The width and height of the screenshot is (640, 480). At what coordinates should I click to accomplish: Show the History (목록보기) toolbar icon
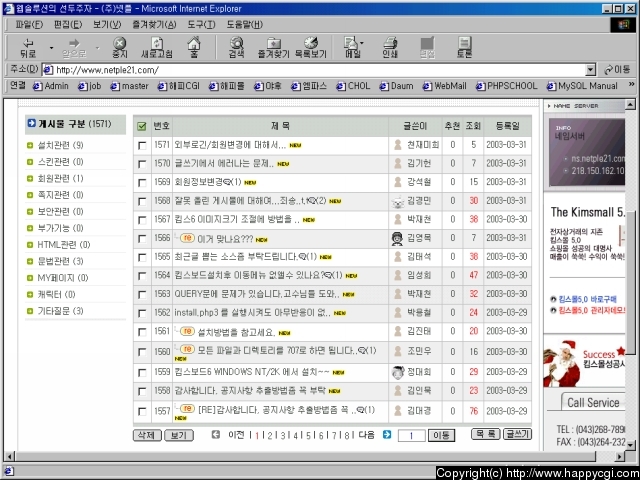(311, 47)
